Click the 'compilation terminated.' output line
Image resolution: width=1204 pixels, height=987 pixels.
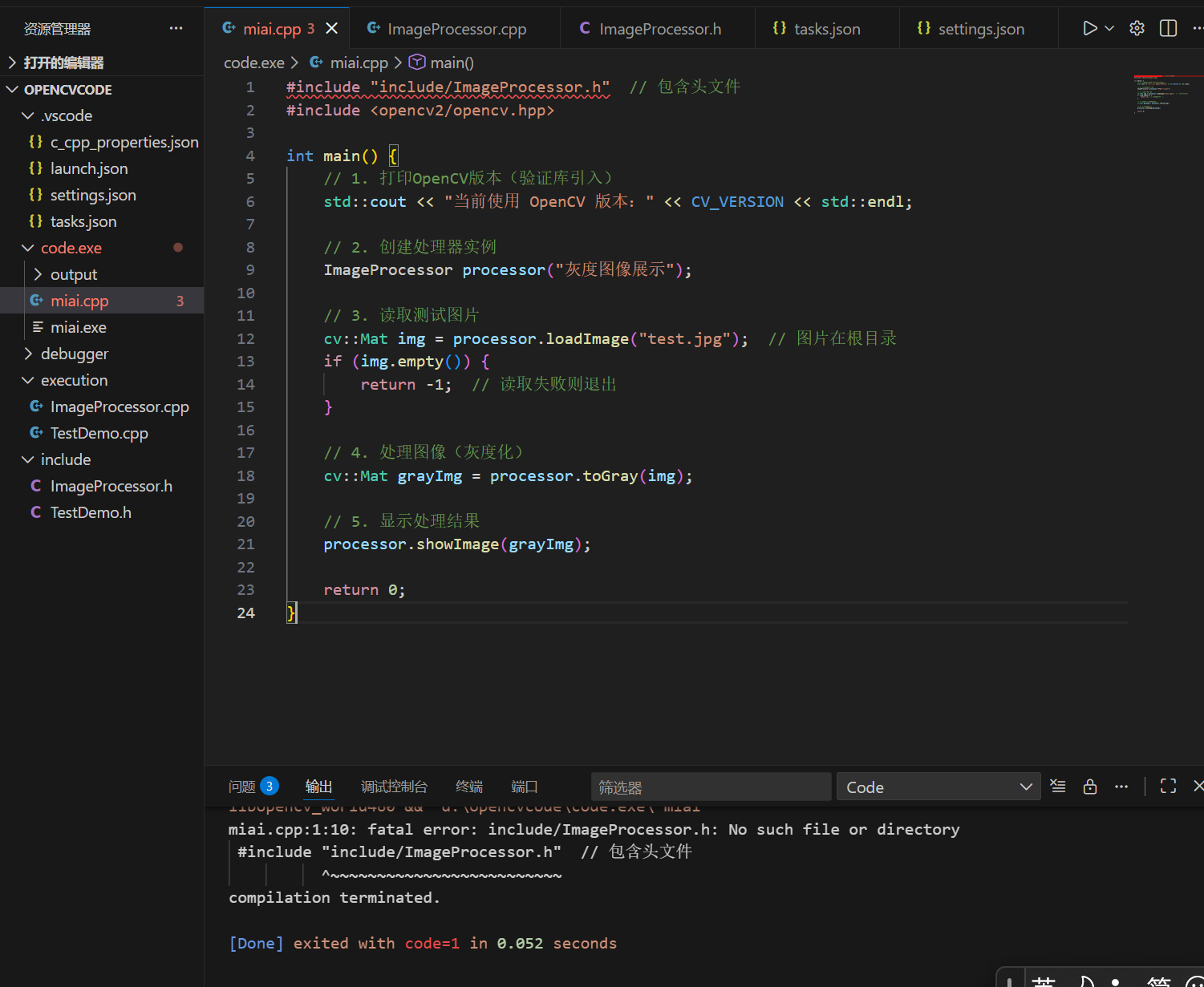pos(334,897)
